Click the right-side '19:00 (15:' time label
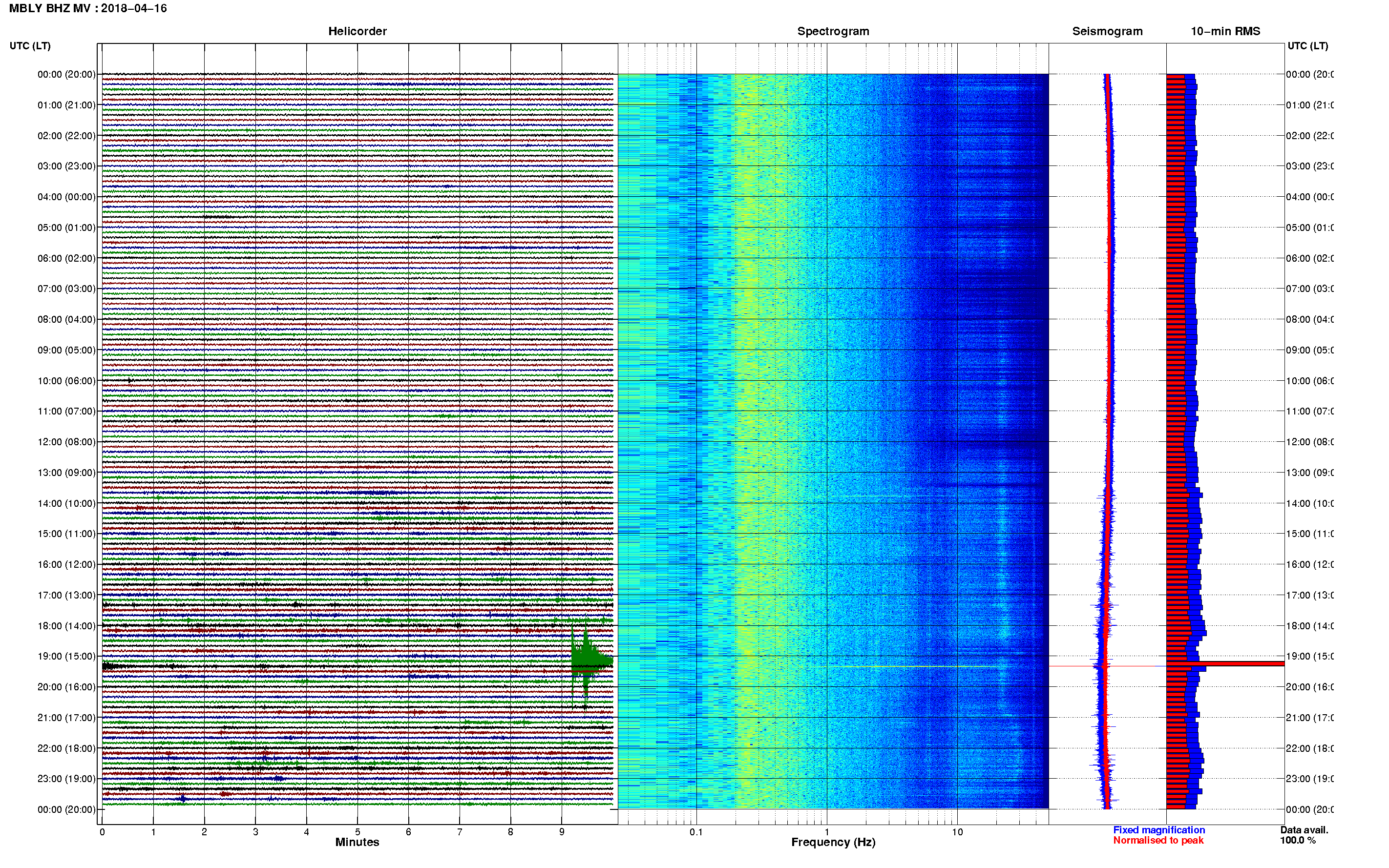Screen dimensions: 1389x868 (x=1309, y=657)
